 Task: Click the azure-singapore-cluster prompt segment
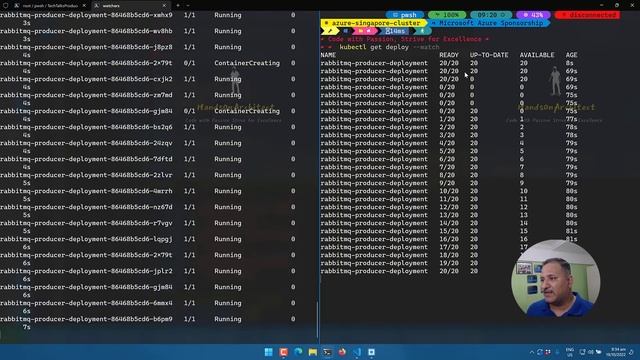tap(373, 23)
